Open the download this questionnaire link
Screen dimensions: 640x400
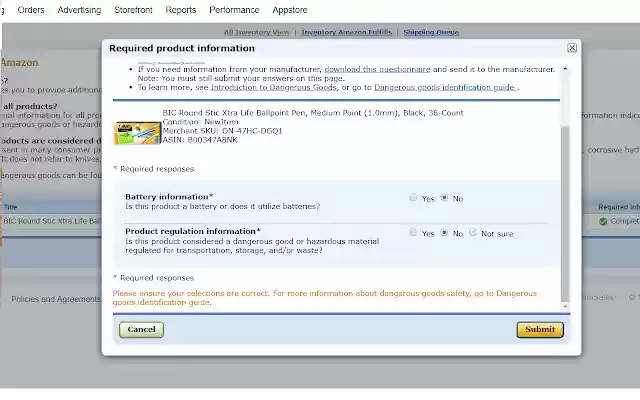coord(377,69)
